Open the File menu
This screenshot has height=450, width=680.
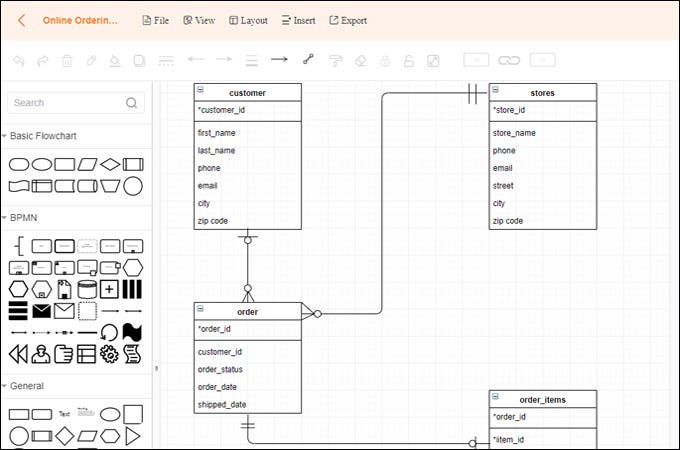156,20
